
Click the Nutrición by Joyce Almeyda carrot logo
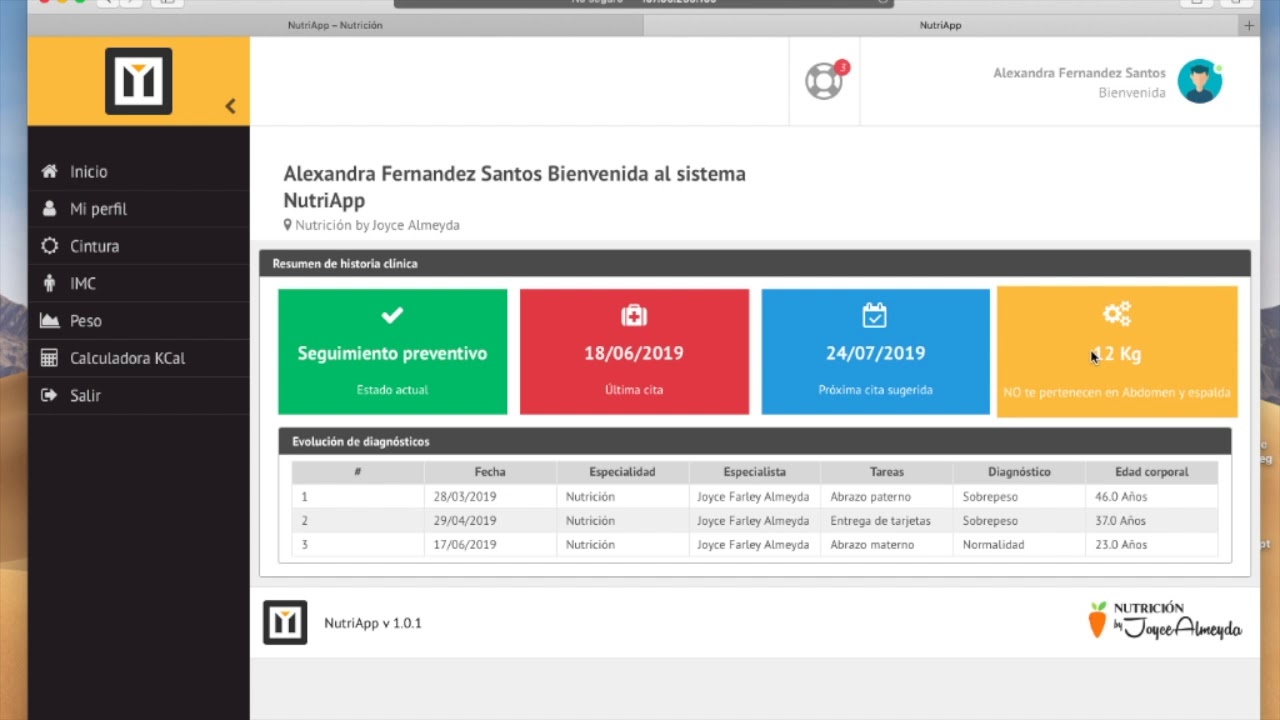pyautogui.click(x=1165, y=620)
